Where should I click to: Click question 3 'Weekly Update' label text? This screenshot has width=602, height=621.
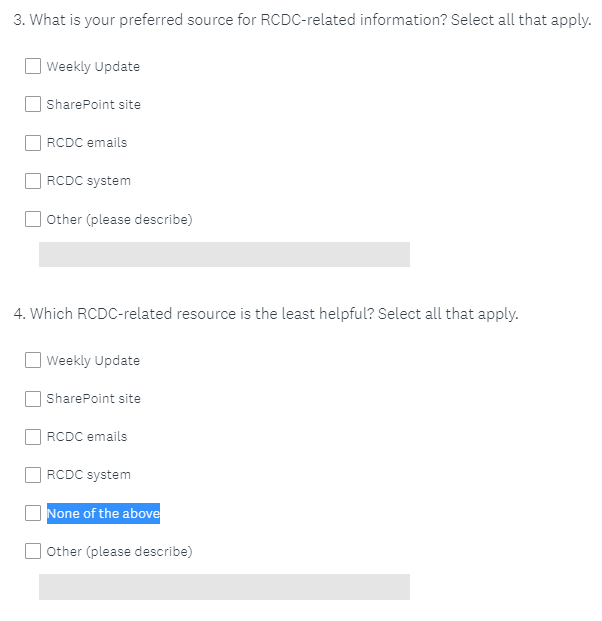coord(93,67)
